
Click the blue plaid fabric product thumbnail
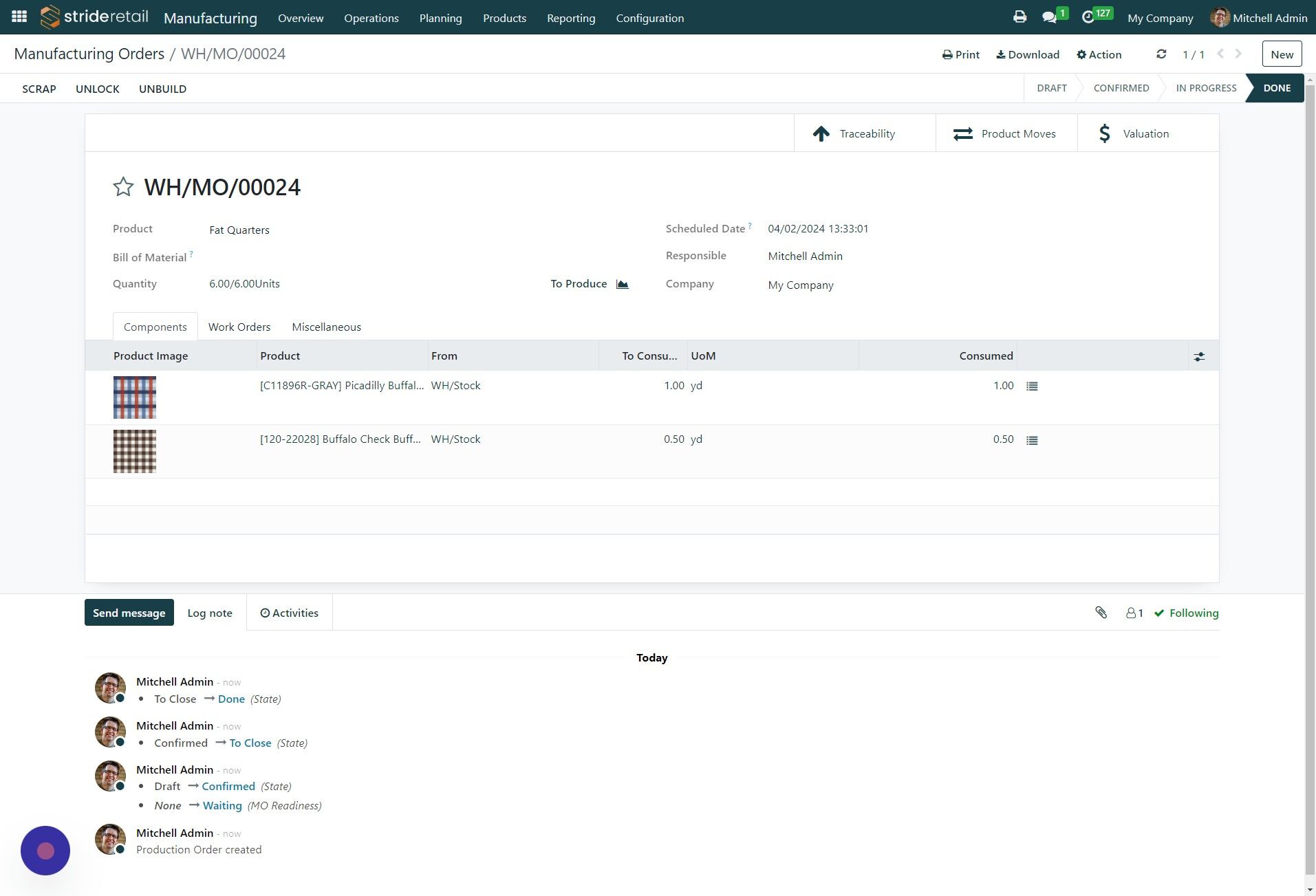(135, 397)
